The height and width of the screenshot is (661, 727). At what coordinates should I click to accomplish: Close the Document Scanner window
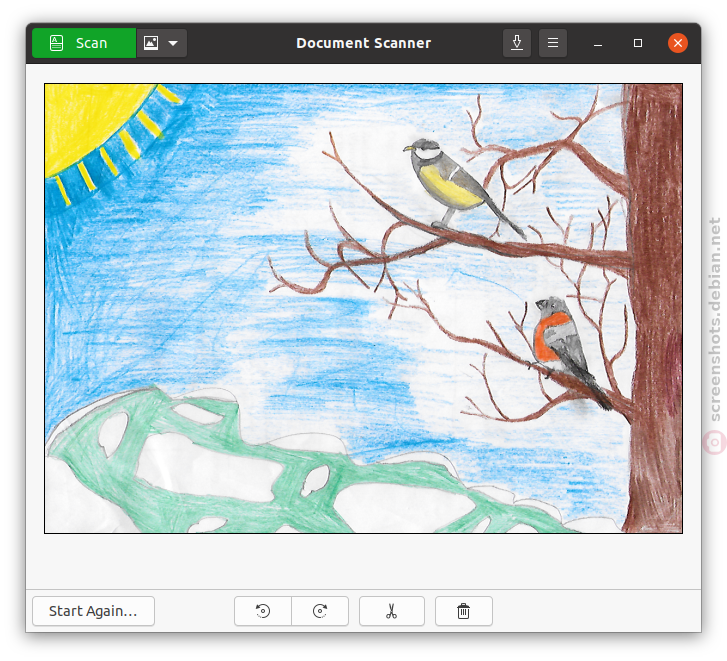pyautogui.click(x=678, y=43)
